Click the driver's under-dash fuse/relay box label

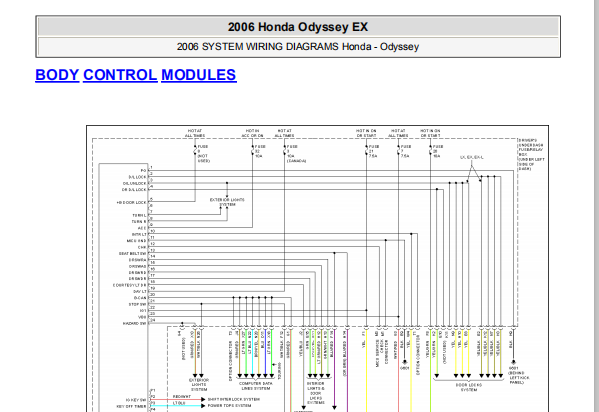tap(531, 154)
